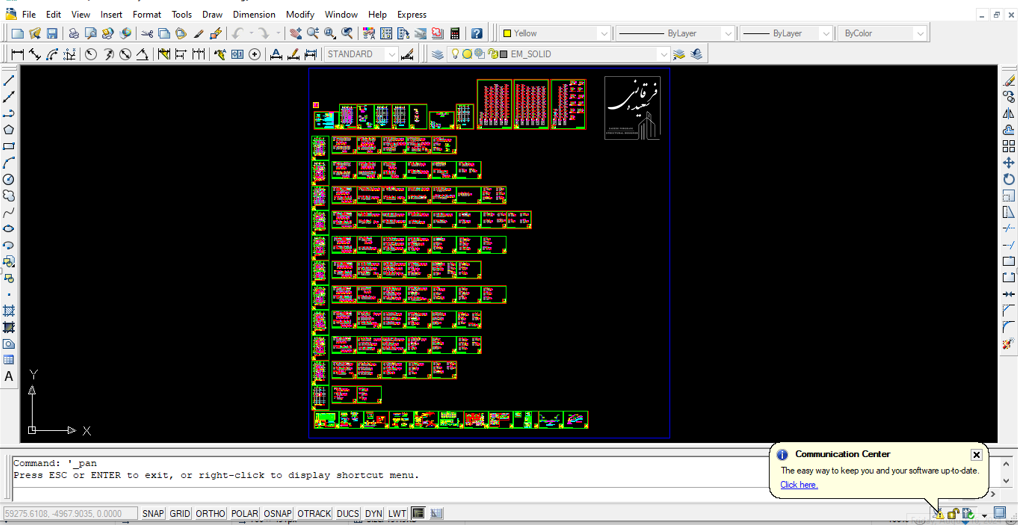Toggle SNAP mode in status bar
Image resolution: width=1018 pixels, height=525 pixels.
(x=153, y=513)
